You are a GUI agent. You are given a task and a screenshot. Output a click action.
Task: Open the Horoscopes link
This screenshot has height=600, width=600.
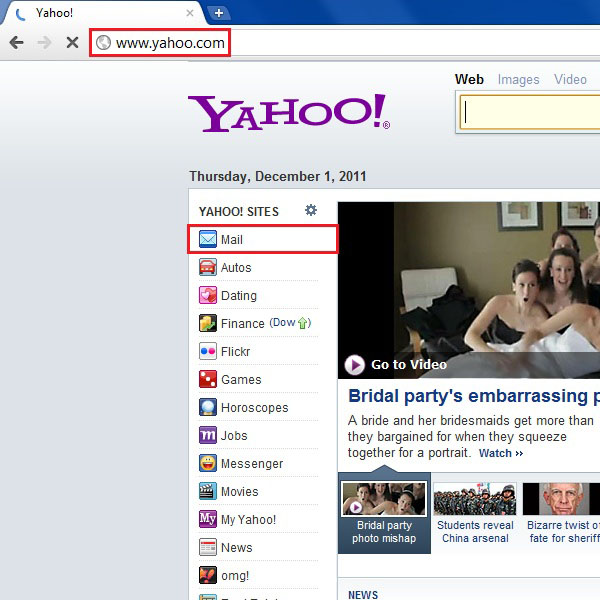[x=254, y=408]
